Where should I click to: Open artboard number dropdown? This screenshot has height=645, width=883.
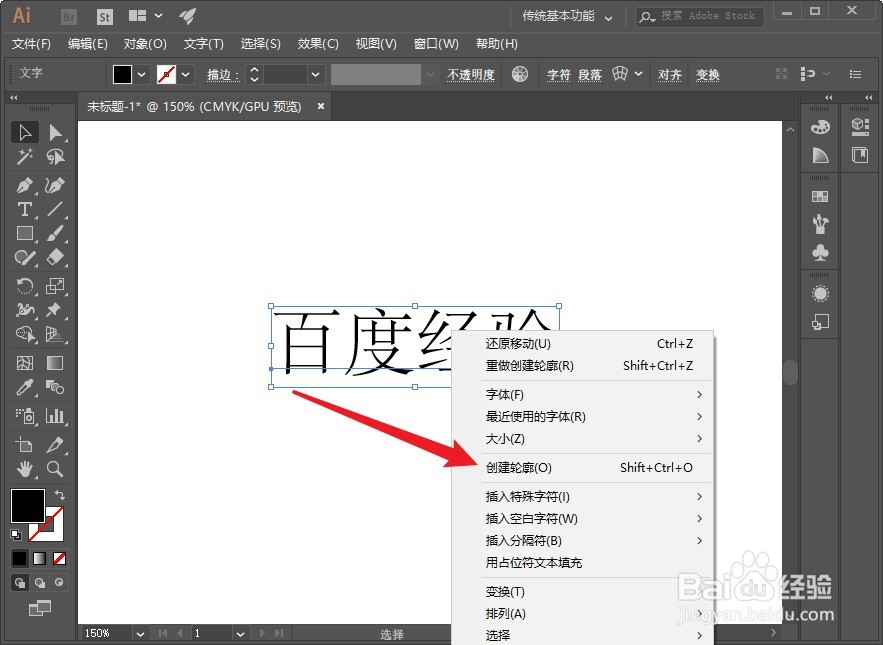pyautogui.click(x=240, y=634)
